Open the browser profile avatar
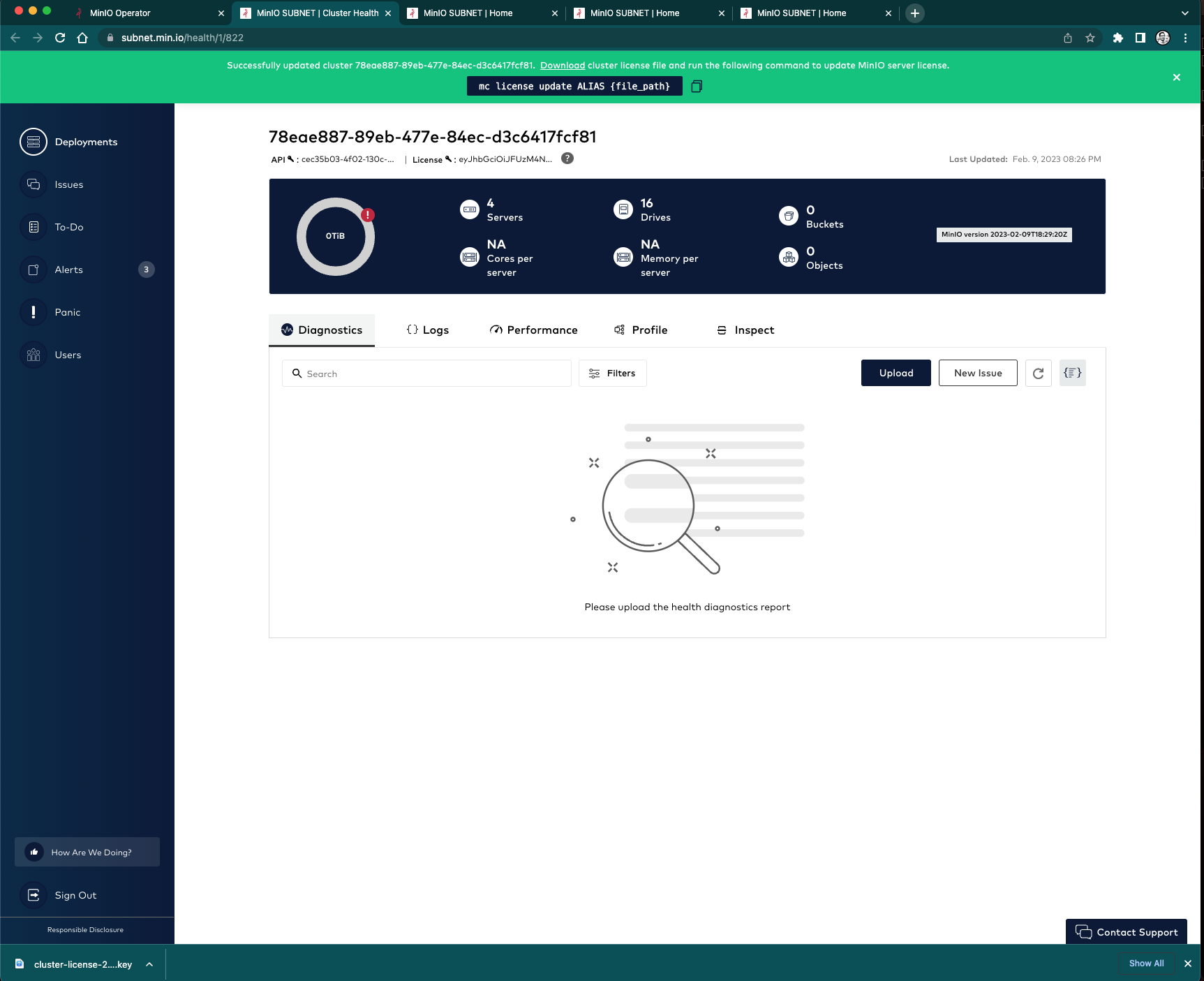This screenshot has width=1204, height=981. pyautogui.click(x=1163, y=38)
